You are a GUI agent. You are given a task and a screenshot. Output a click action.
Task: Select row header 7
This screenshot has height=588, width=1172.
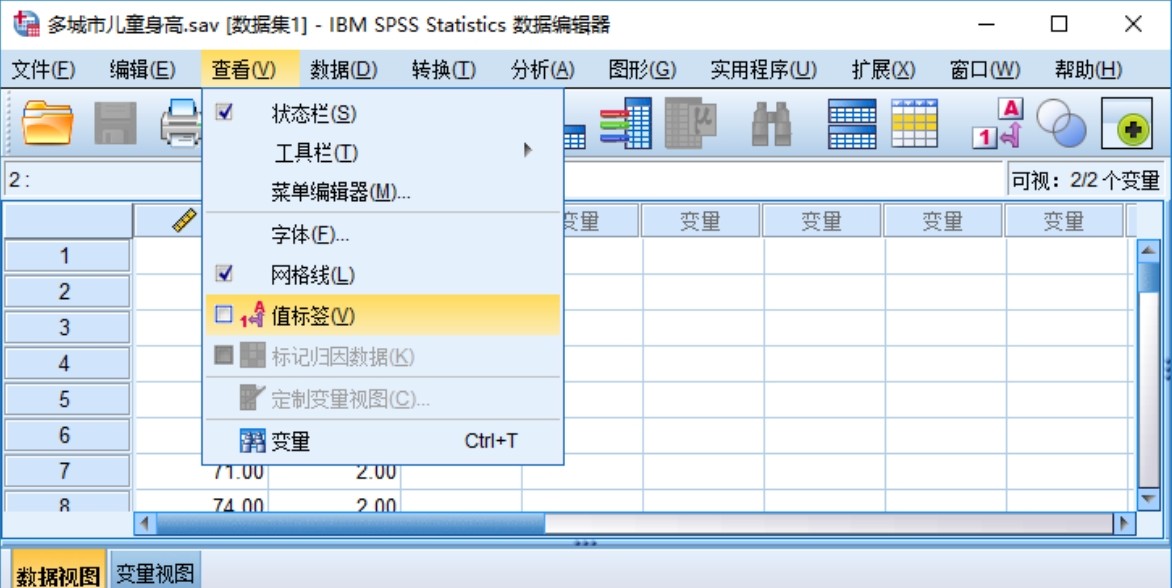[67, 471]
